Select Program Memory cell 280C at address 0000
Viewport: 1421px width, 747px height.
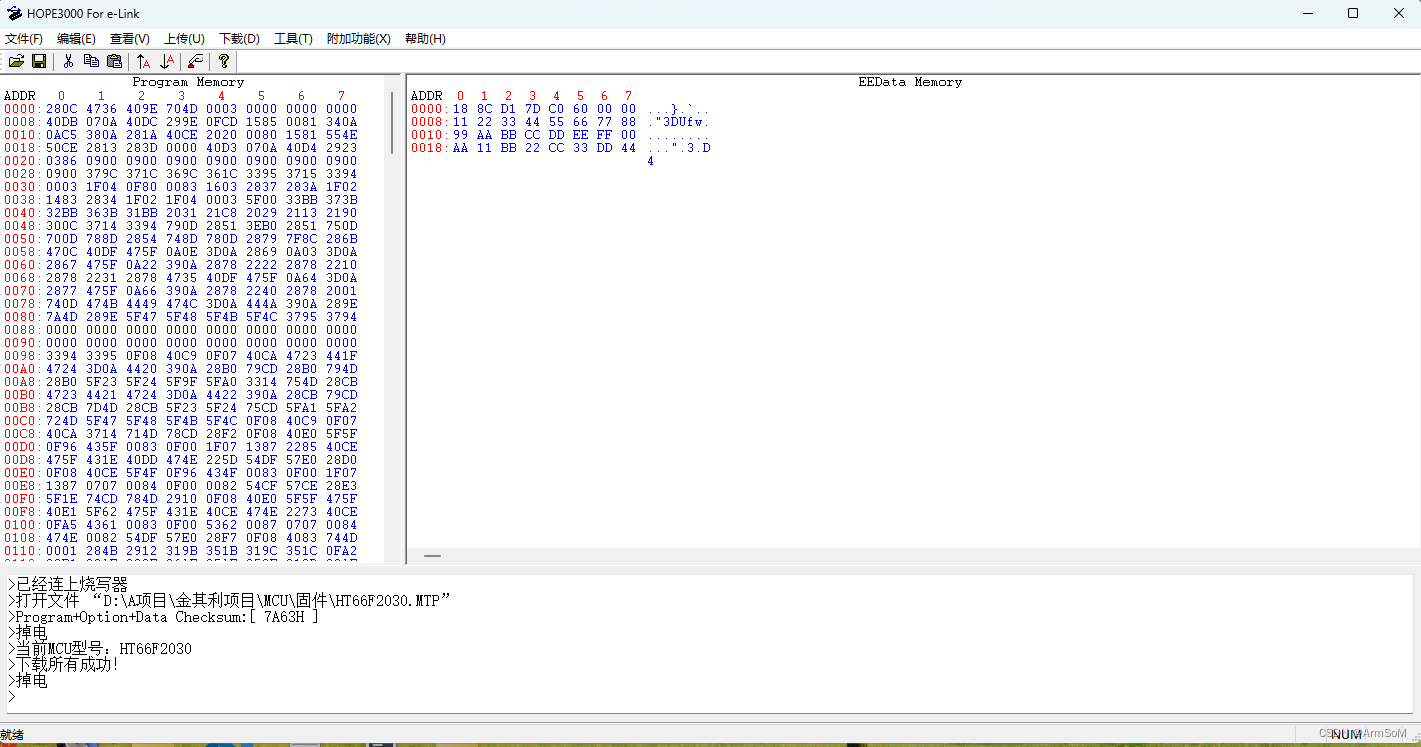click(61, 109)
